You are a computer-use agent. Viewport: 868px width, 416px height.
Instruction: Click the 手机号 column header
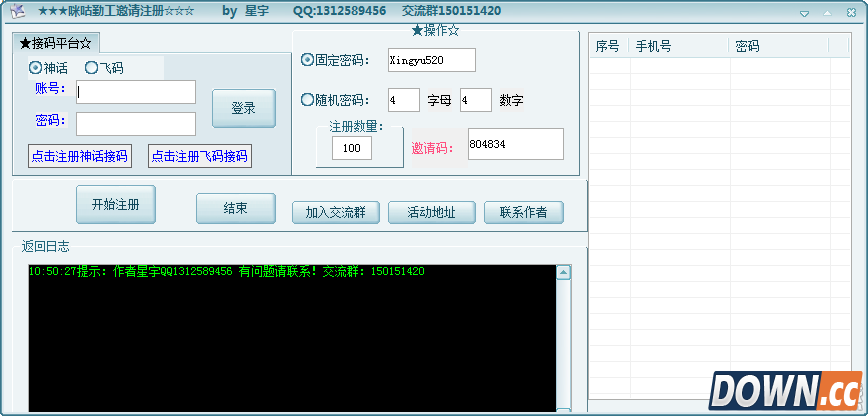676,46
